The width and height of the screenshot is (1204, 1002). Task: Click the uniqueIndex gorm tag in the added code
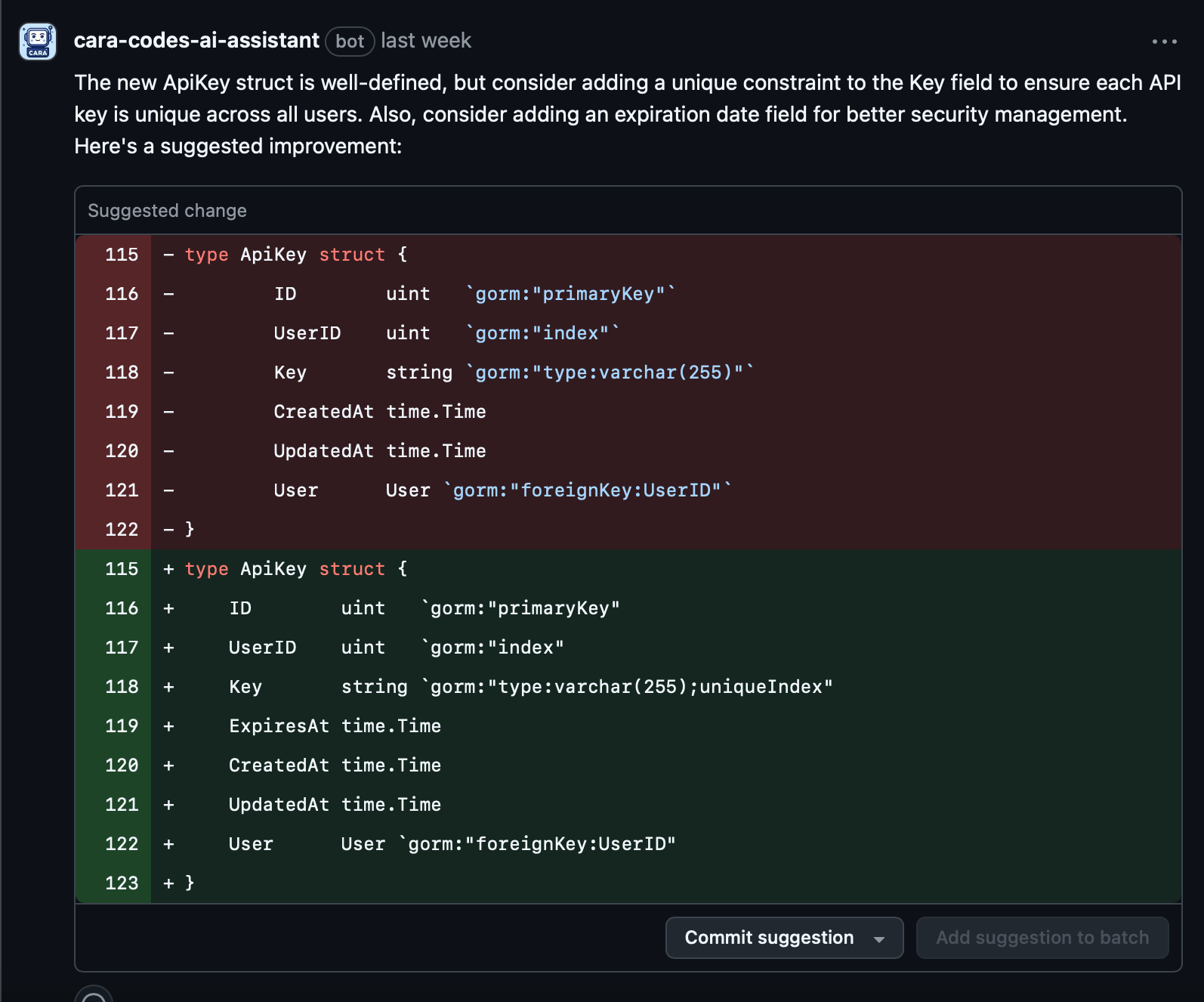point(764,687)
